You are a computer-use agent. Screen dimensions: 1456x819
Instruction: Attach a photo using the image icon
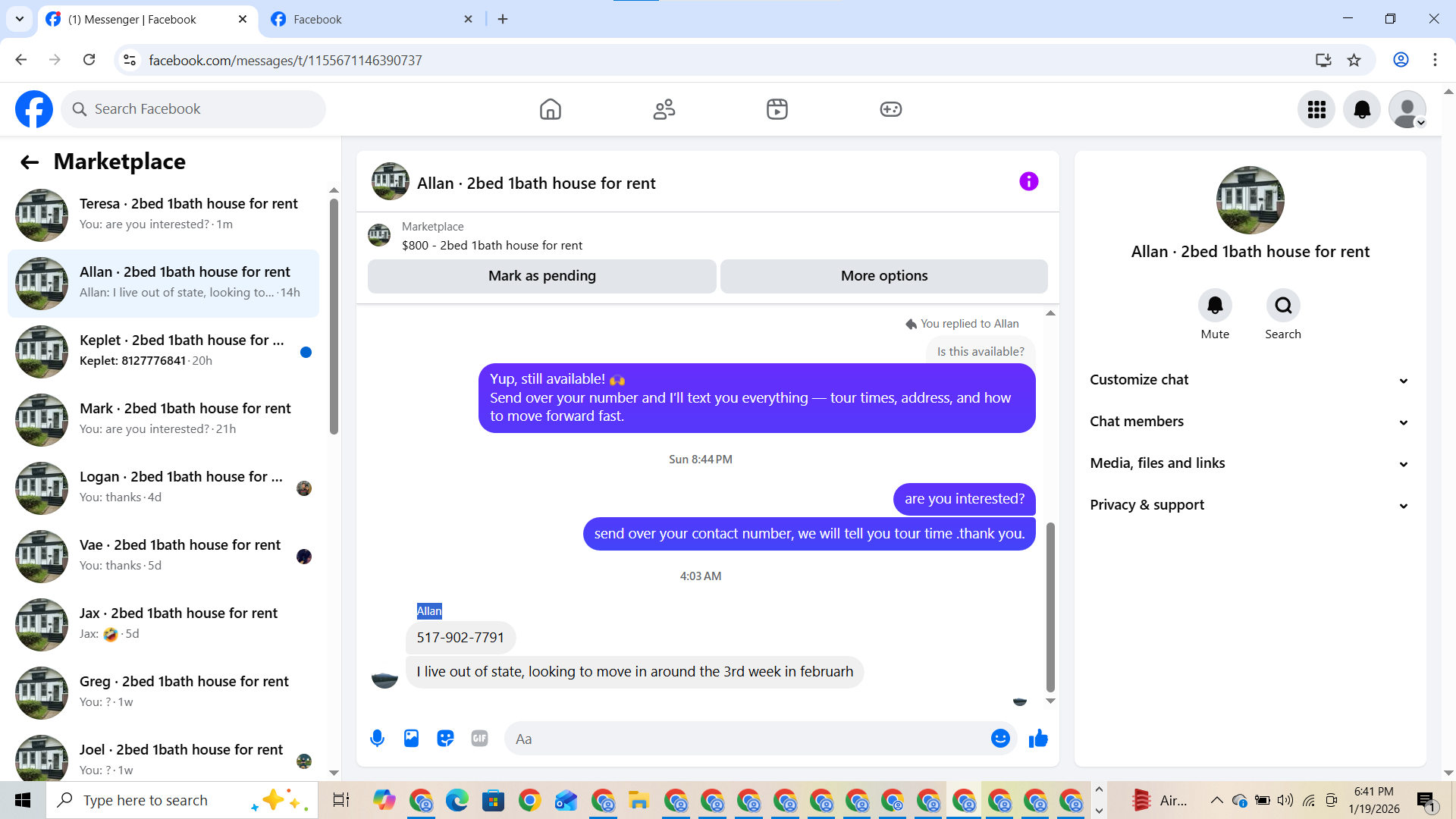coord(411,738)
